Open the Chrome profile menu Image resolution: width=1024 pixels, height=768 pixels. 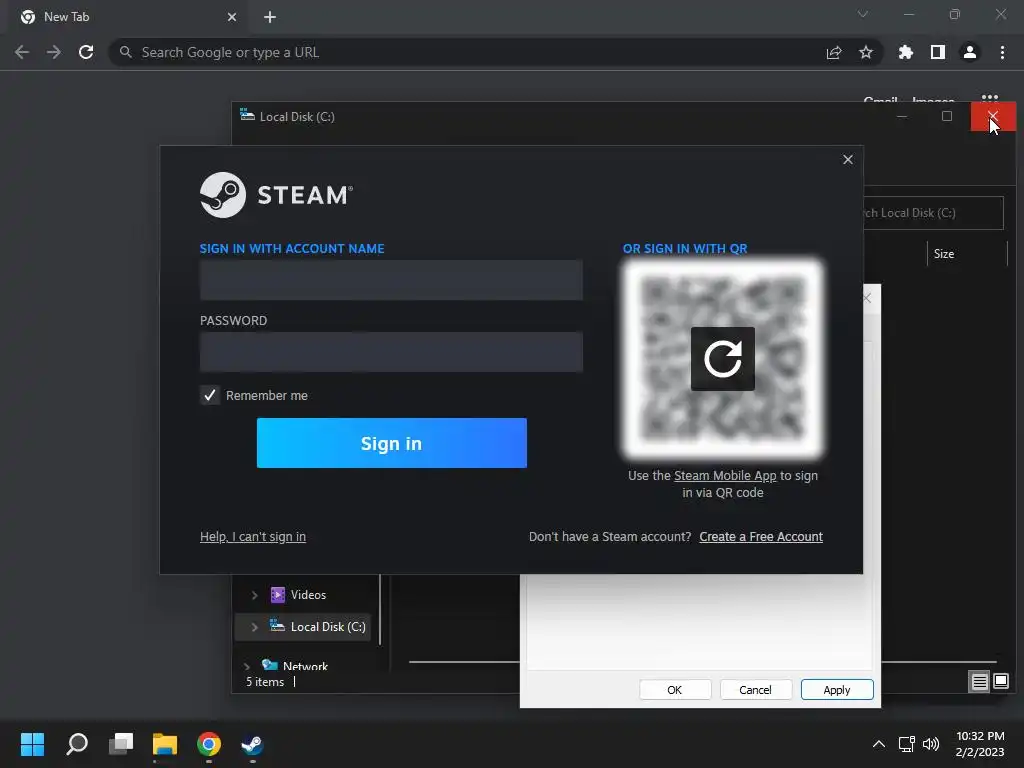click(x=970, y=52)
